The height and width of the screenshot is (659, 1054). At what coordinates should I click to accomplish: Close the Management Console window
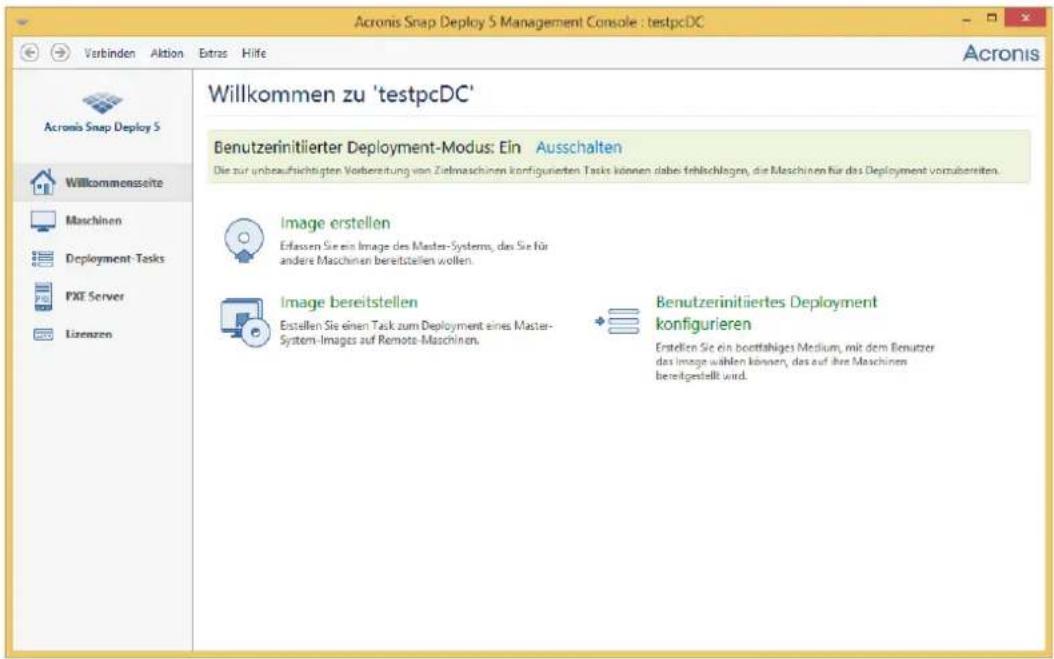pyautogui.click(x=1024, y=17)
